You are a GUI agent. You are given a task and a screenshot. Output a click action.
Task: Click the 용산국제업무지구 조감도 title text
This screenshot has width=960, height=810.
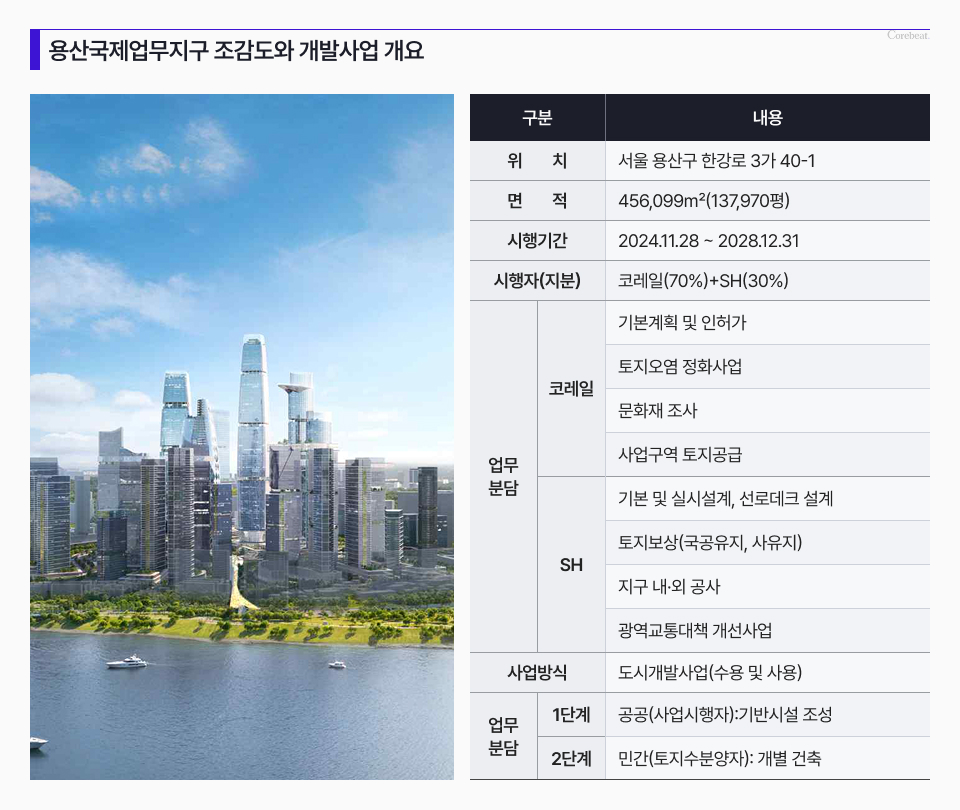click(x=237, y=51)
